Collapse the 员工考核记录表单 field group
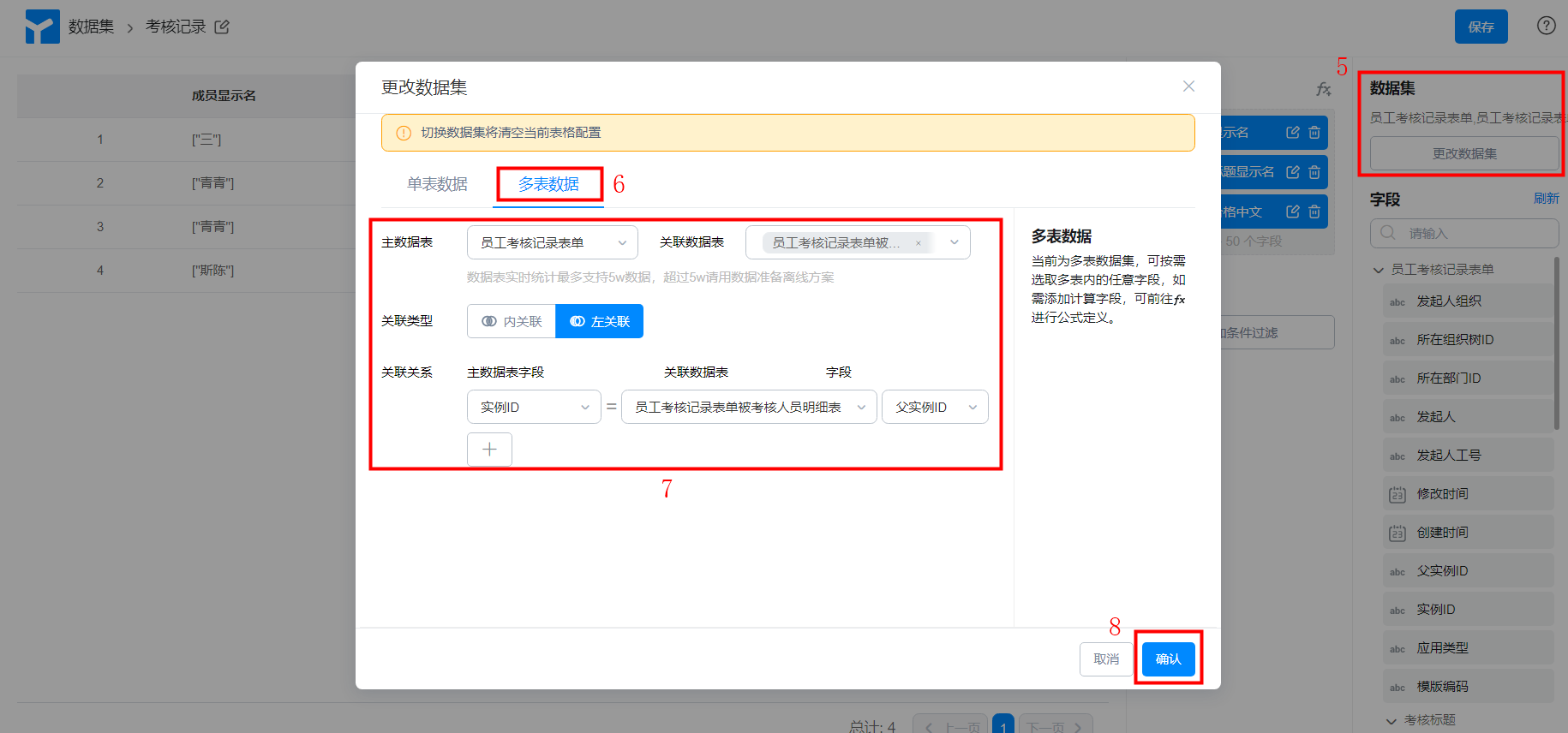The image size is (1568, 733). point(1379,270)
